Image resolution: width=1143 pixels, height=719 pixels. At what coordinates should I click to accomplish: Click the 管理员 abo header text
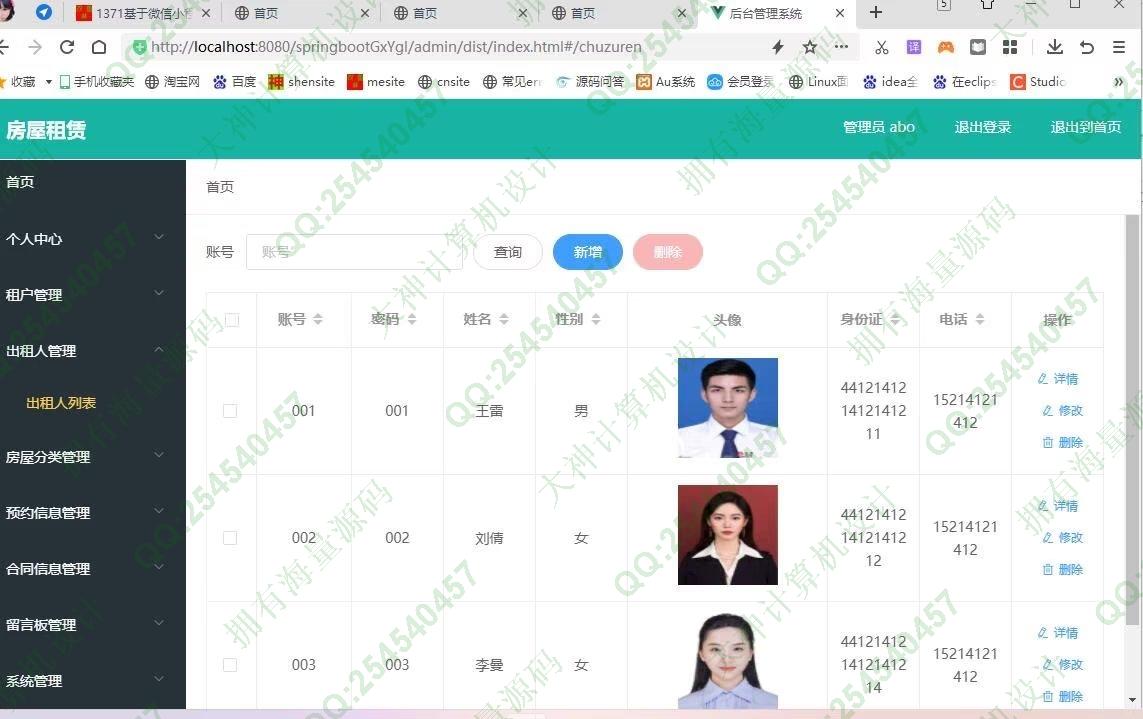(x=878, y=128)
